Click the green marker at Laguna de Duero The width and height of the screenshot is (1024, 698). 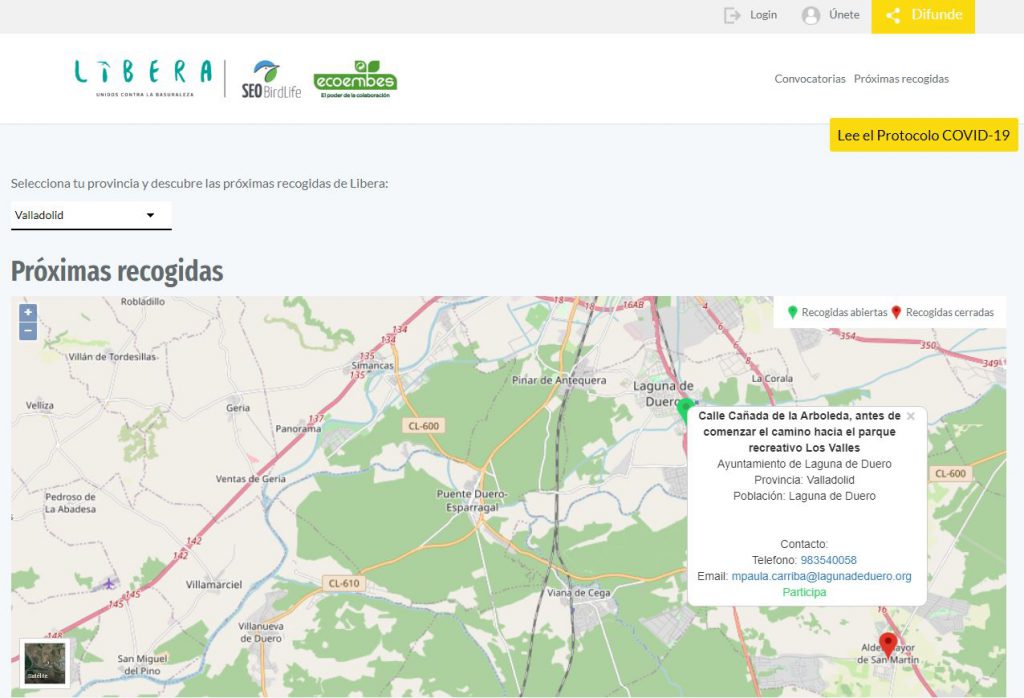[x=684, y=408]
